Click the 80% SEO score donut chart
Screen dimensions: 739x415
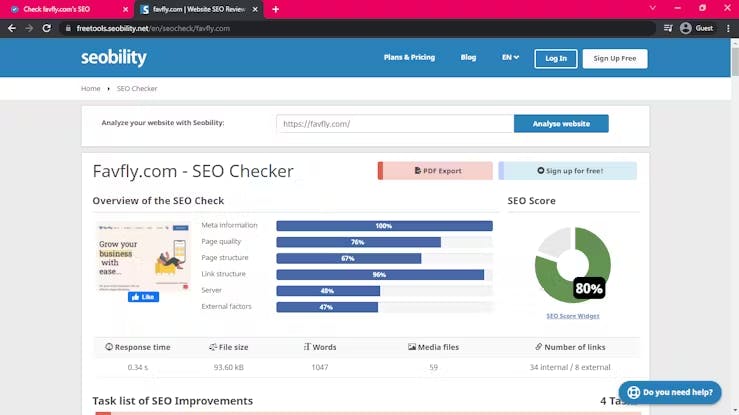(x=573, y=265)
